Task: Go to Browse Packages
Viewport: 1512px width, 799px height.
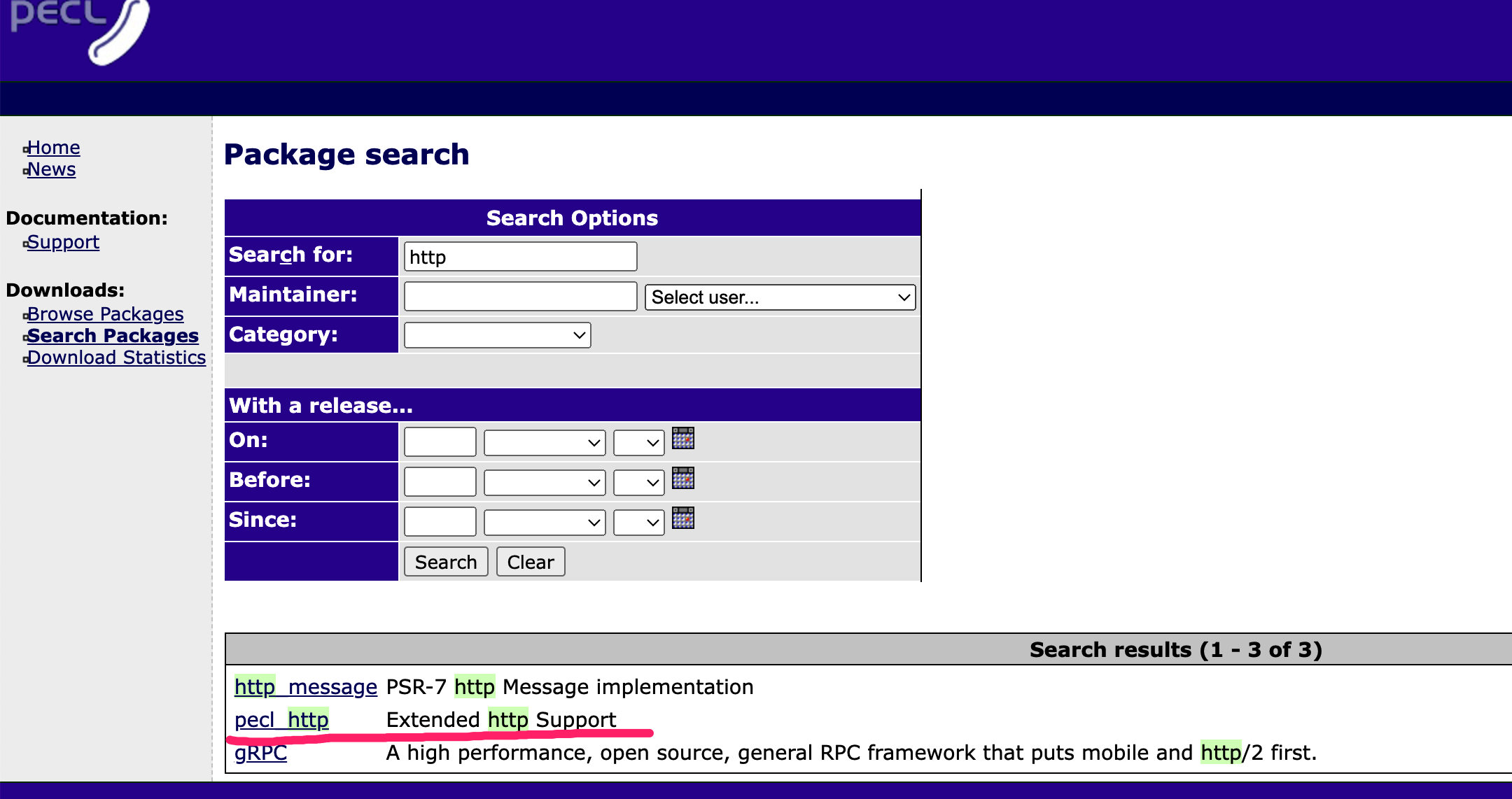Action: 106,313
